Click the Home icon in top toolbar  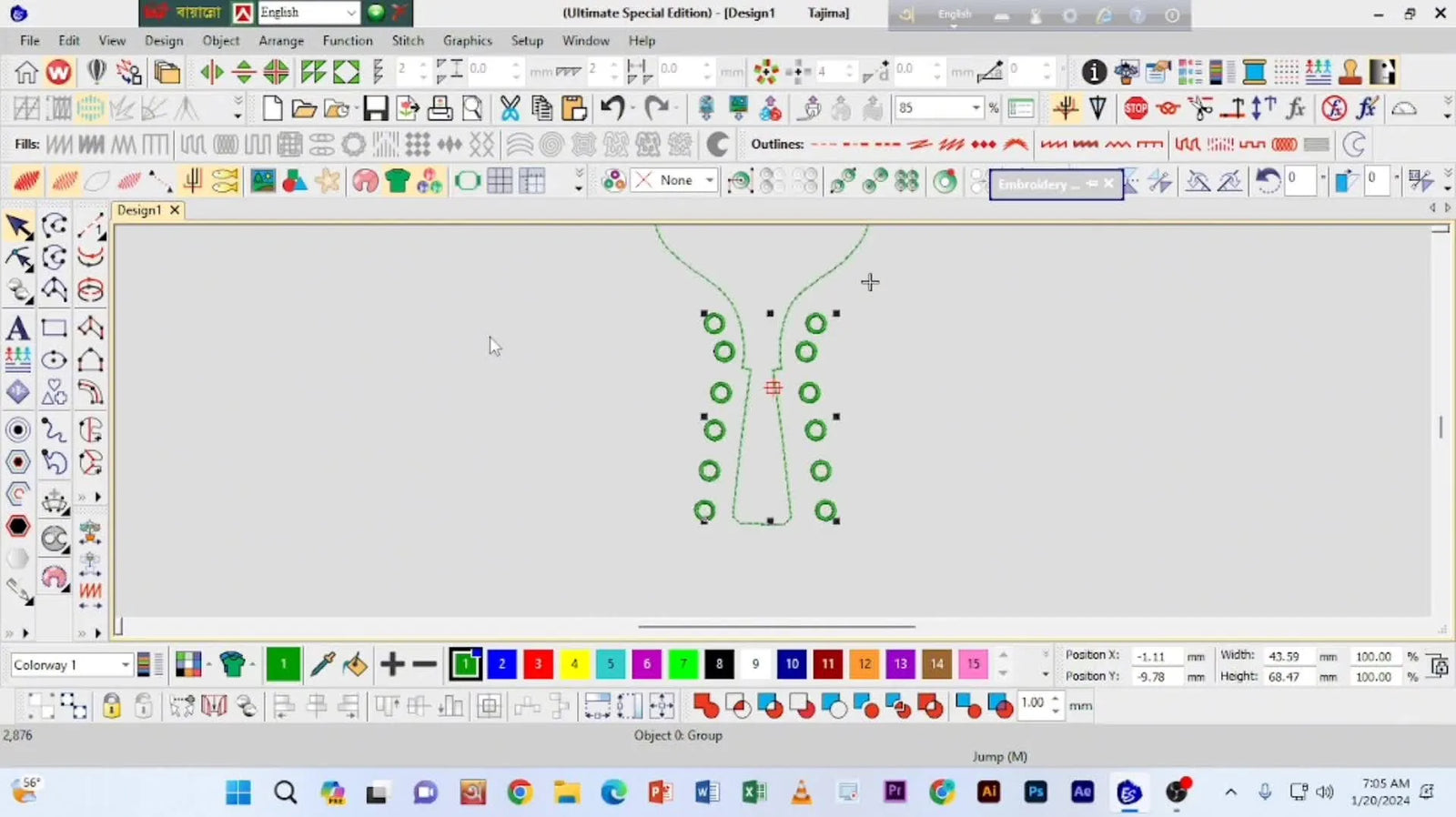tap(25, 72)
